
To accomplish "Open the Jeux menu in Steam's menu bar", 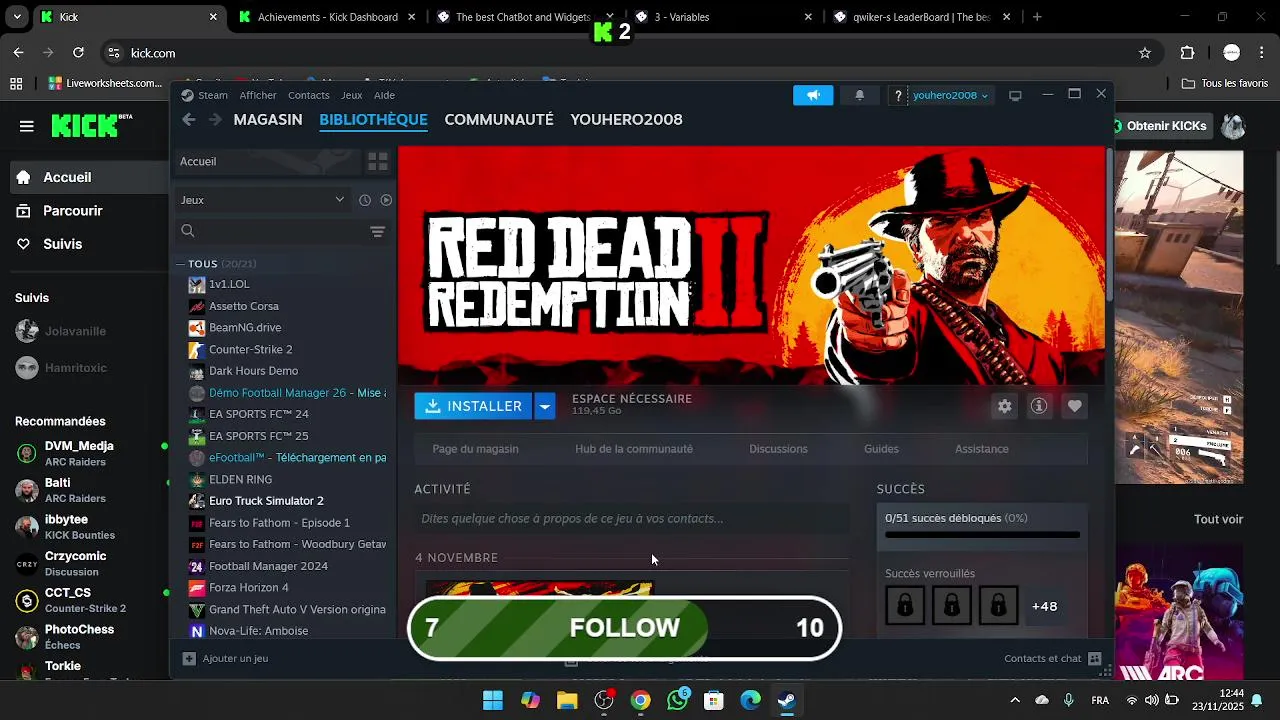I will point(351,95).
